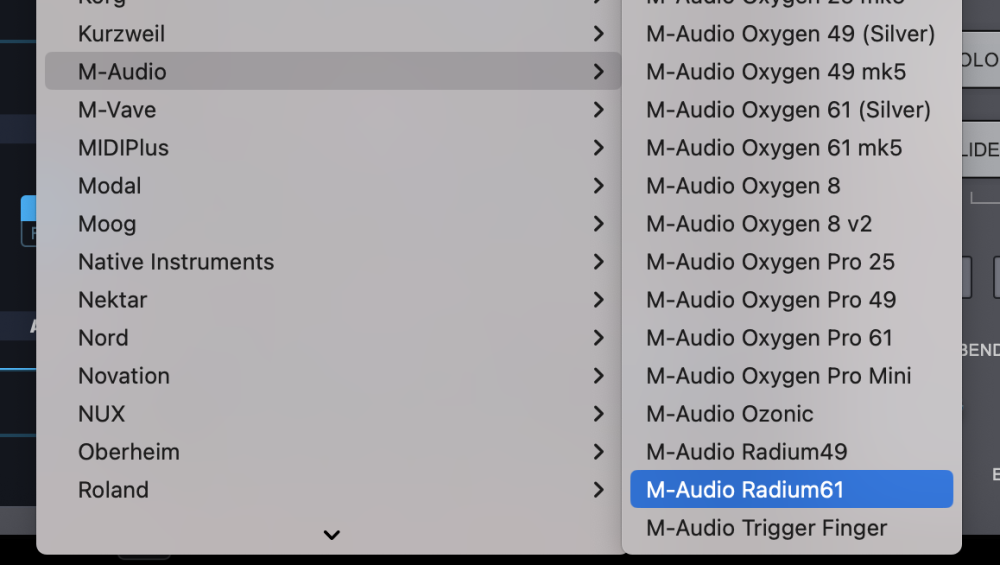Screen dimensions: 1000x565
Task: Select M-Audio Oxygen Pro Mini
Action: tap(778, 376)
